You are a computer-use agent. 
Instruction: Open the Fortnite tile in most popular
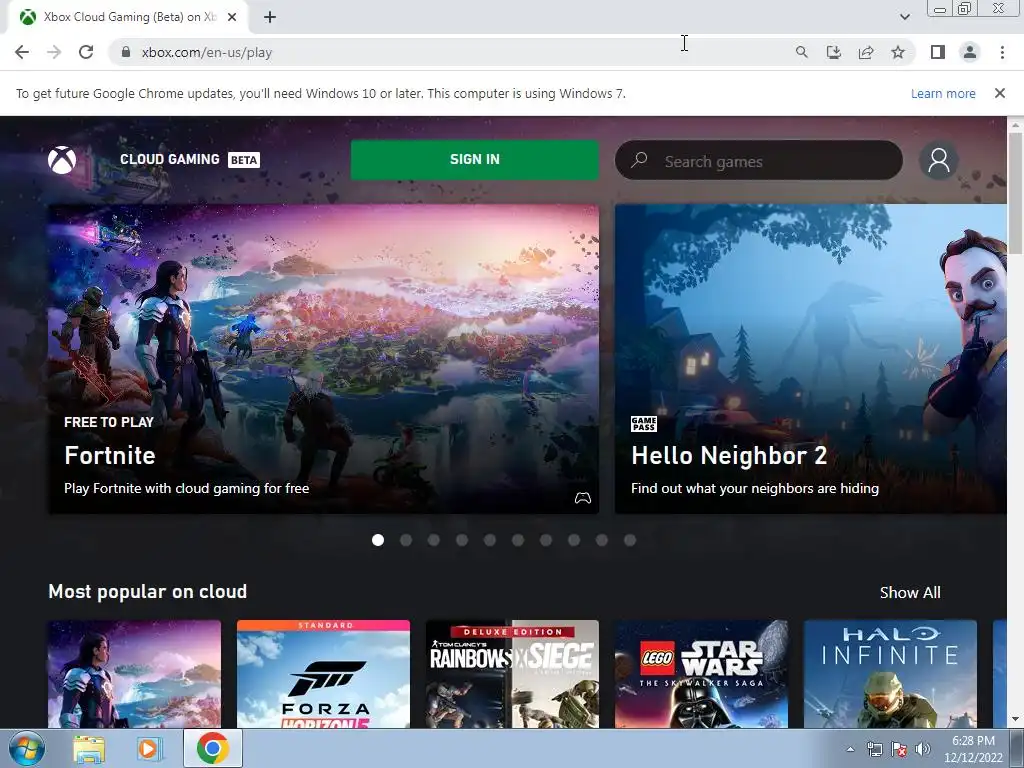coord(135,674)
